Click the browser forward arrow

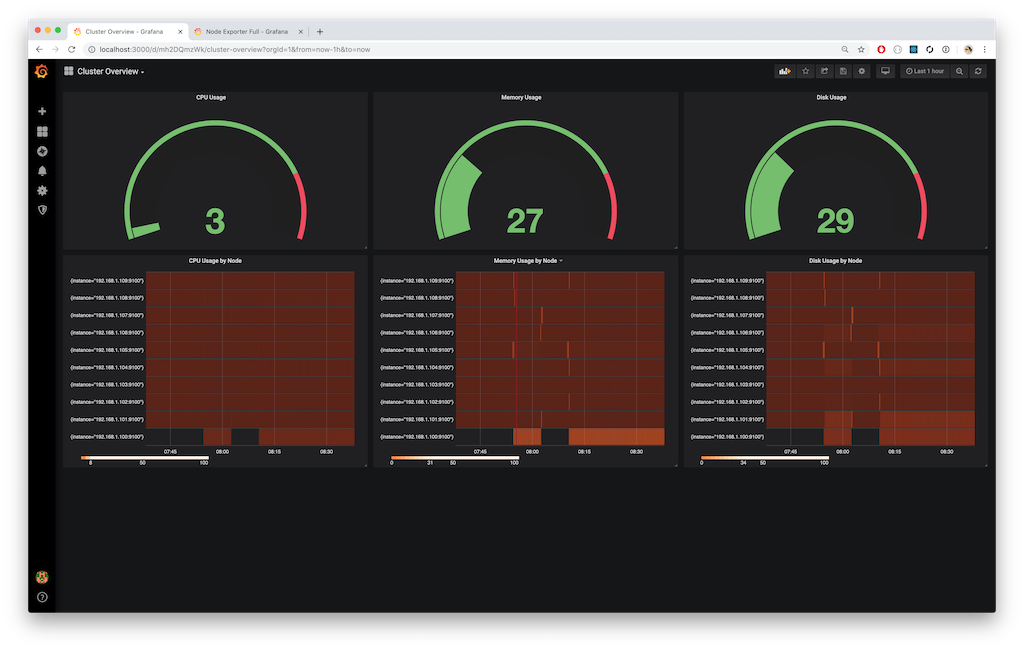click(x=56, y=50)
